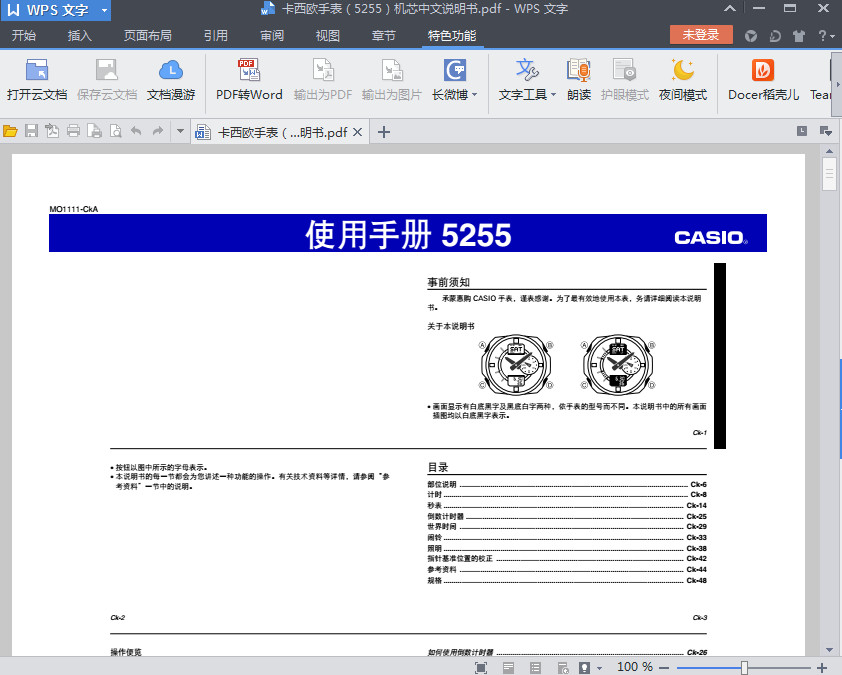Switch to outline view in status bar
Viewport: 842px width, 675px height.
pos(535,667)
